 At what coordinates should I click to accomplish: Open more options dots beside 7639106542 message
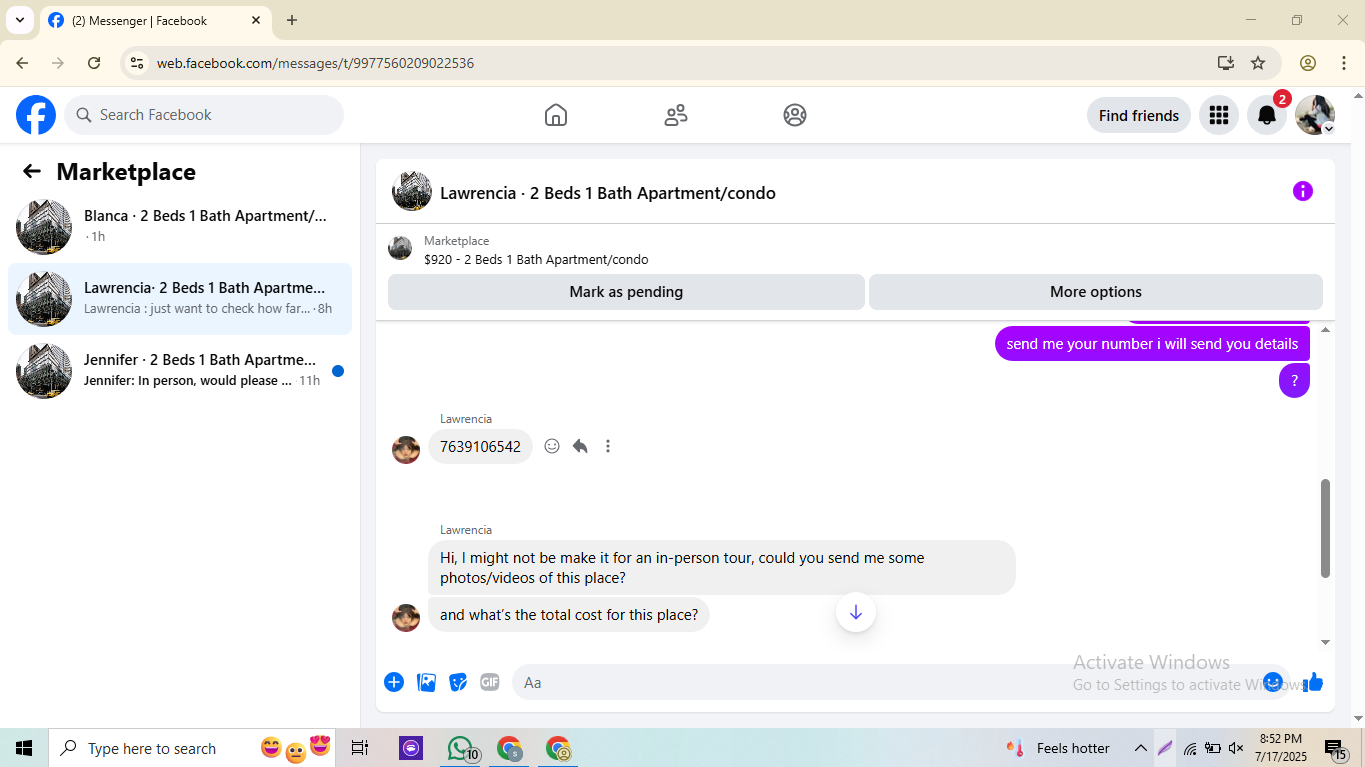coord(608,446)
